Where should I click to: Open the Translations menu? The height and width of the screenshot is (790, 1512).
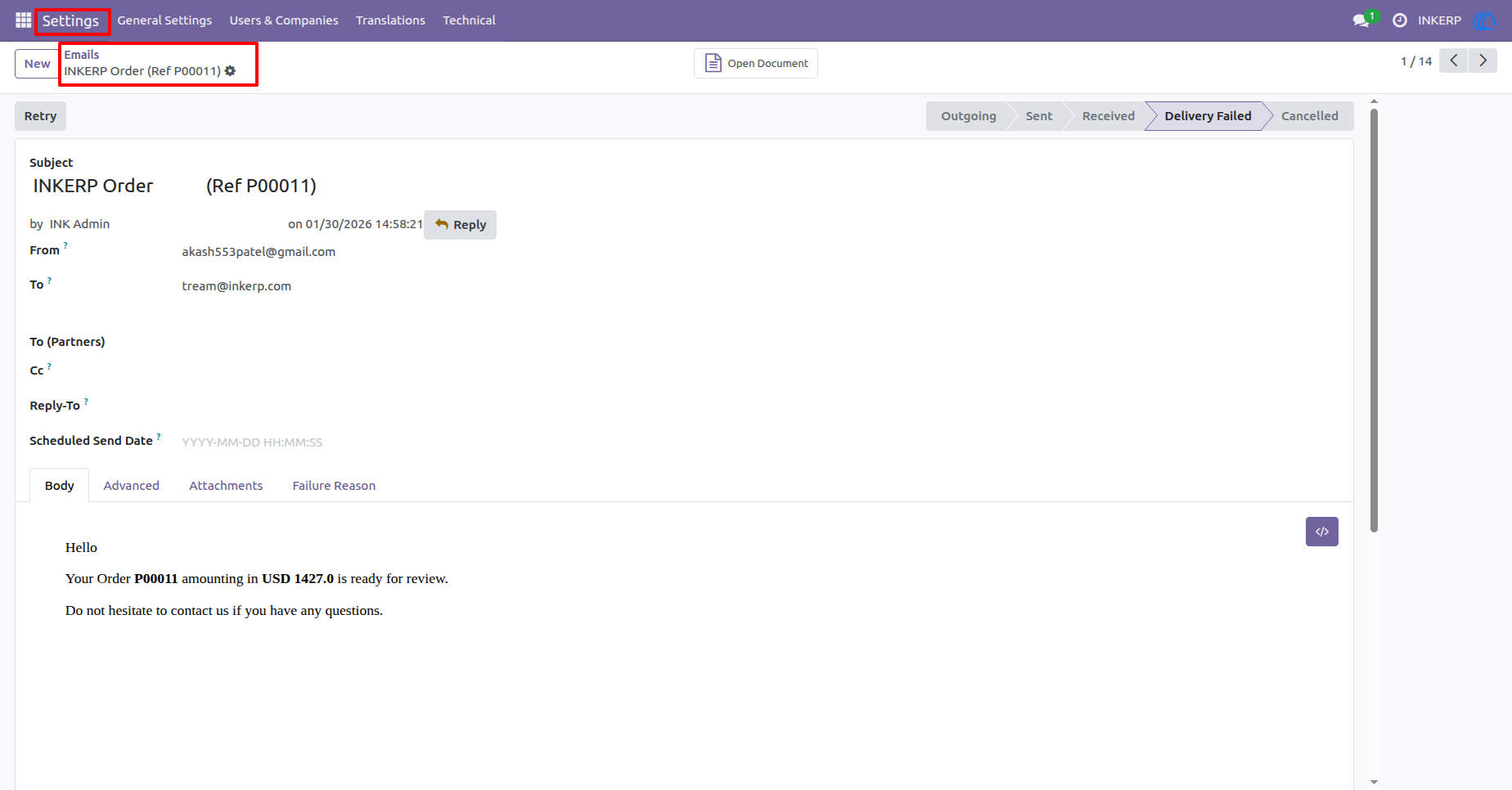[390, 20]
